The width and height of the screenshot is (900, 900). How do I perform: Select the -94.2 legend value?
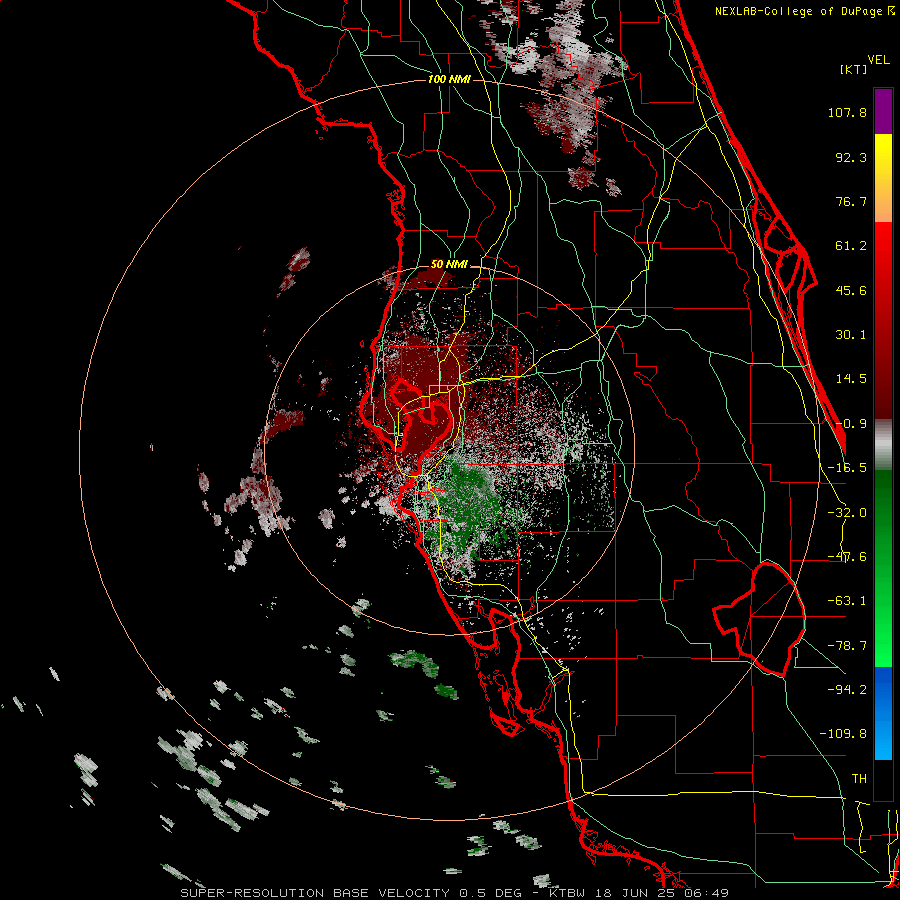pos(847,689)
